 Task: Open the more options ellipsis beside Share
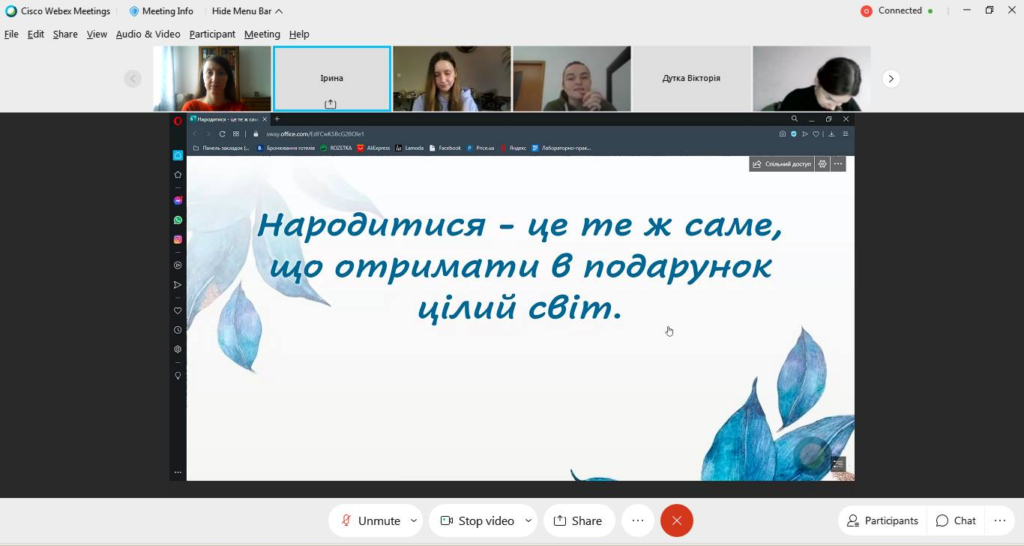point(638,520)
